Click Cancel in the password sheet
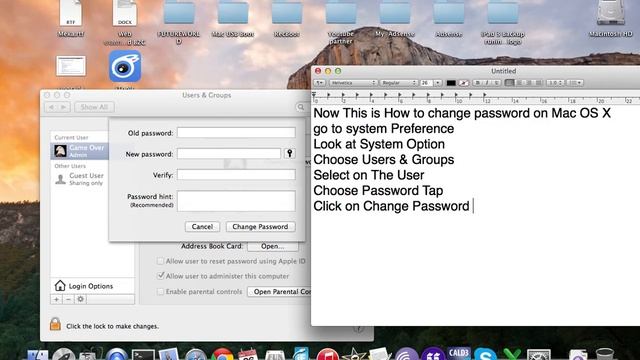Viewport: 640px width, 360px height. (x=202, y=227)
